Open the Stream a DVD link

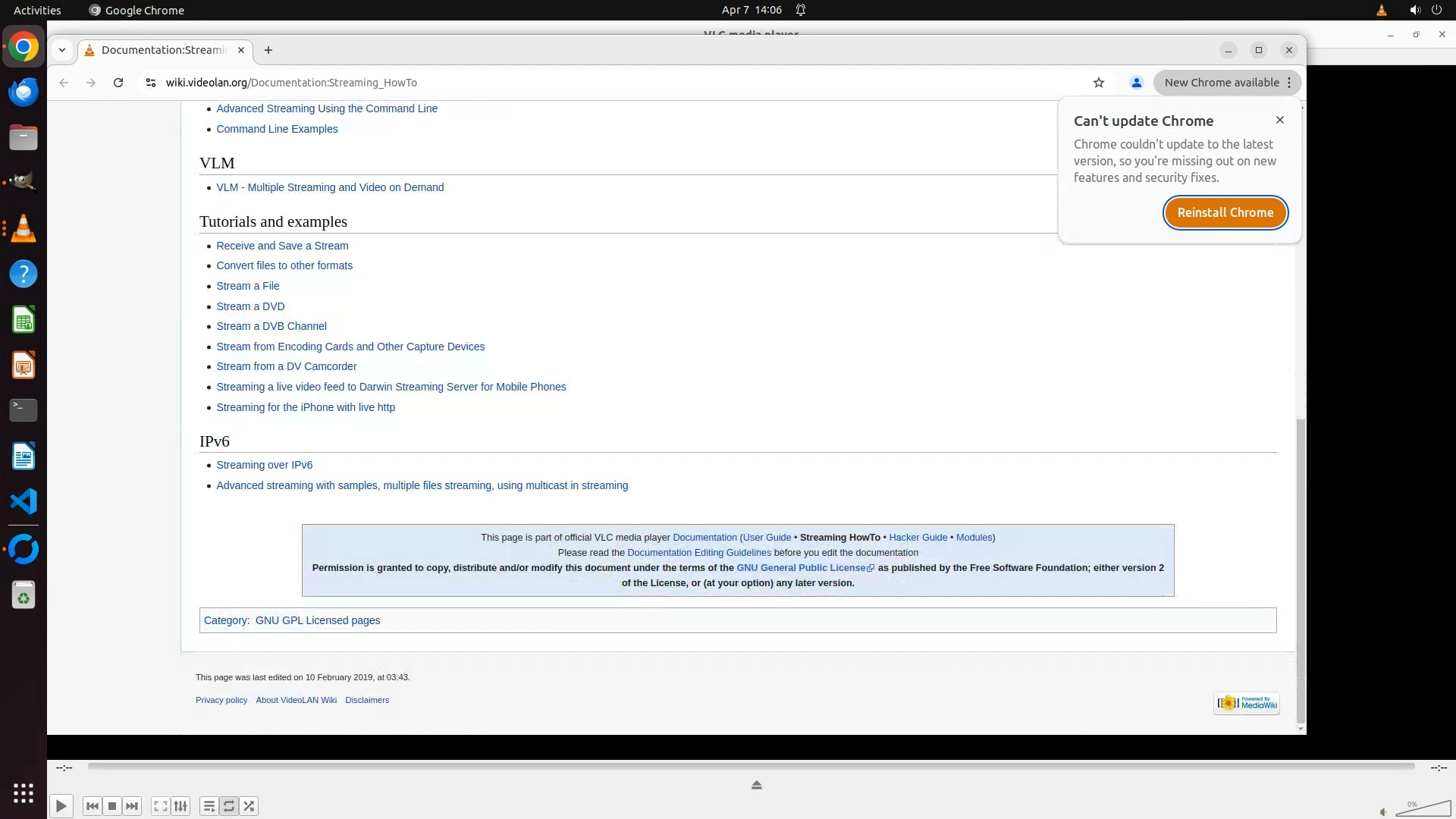click(250, 306)
